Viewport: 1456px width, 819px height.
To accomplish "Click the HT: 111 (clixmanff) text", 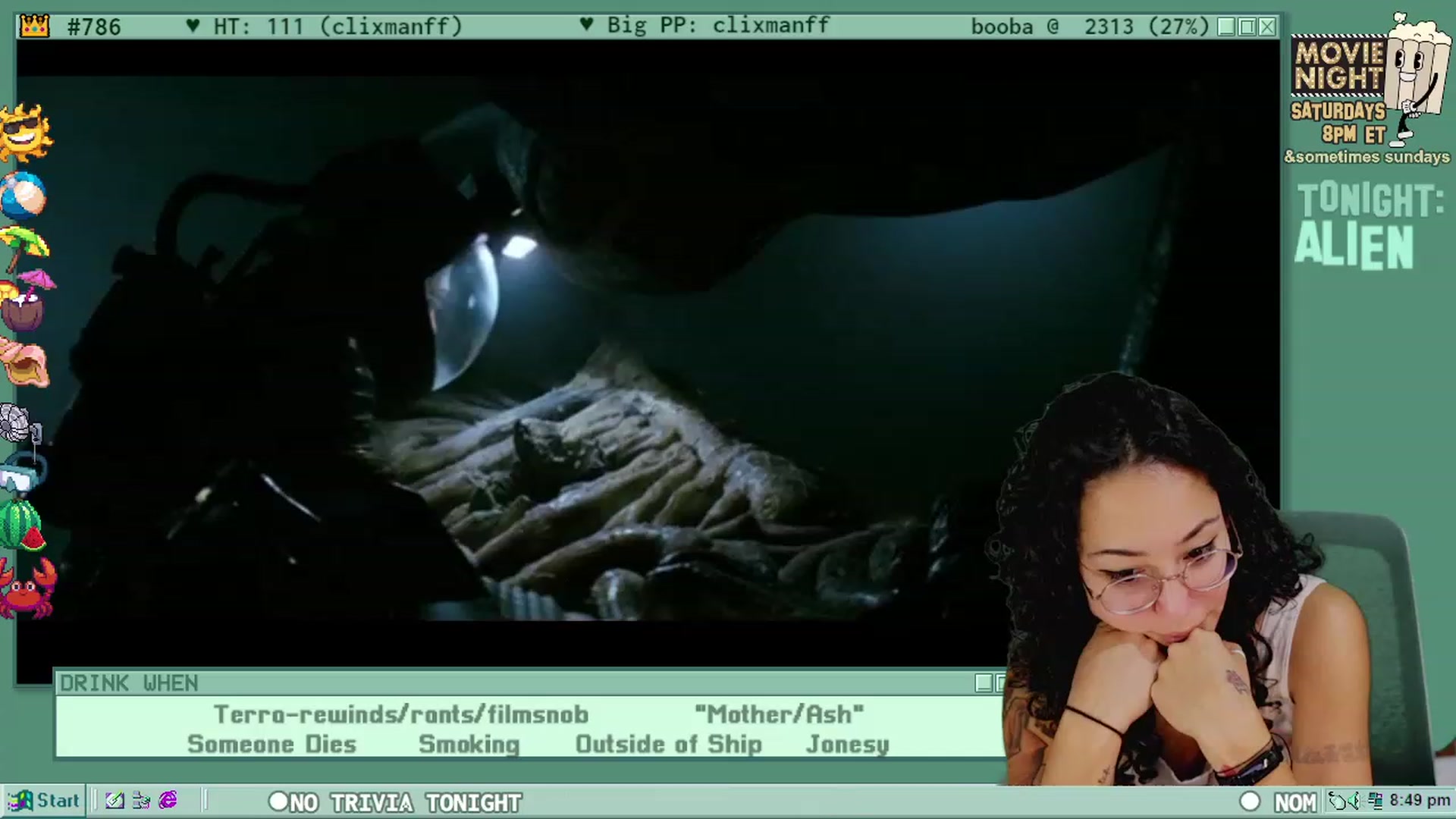I will point(337,27).
